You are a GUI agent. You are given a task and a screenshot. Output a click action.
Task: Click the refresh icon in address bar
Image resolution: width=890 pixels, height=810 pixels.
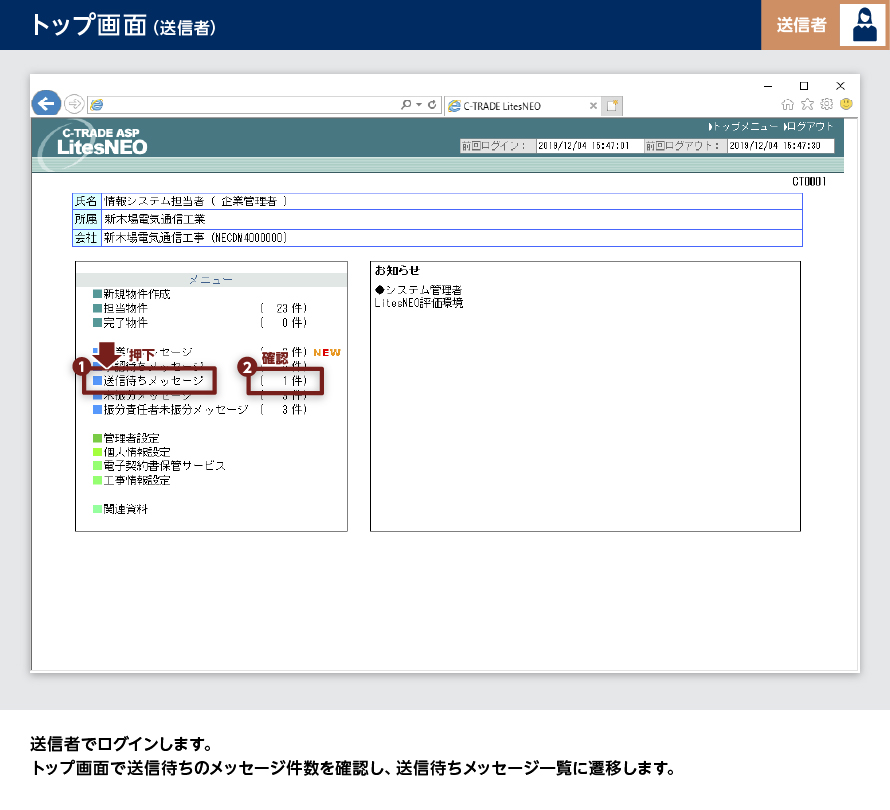click(432, 104)
